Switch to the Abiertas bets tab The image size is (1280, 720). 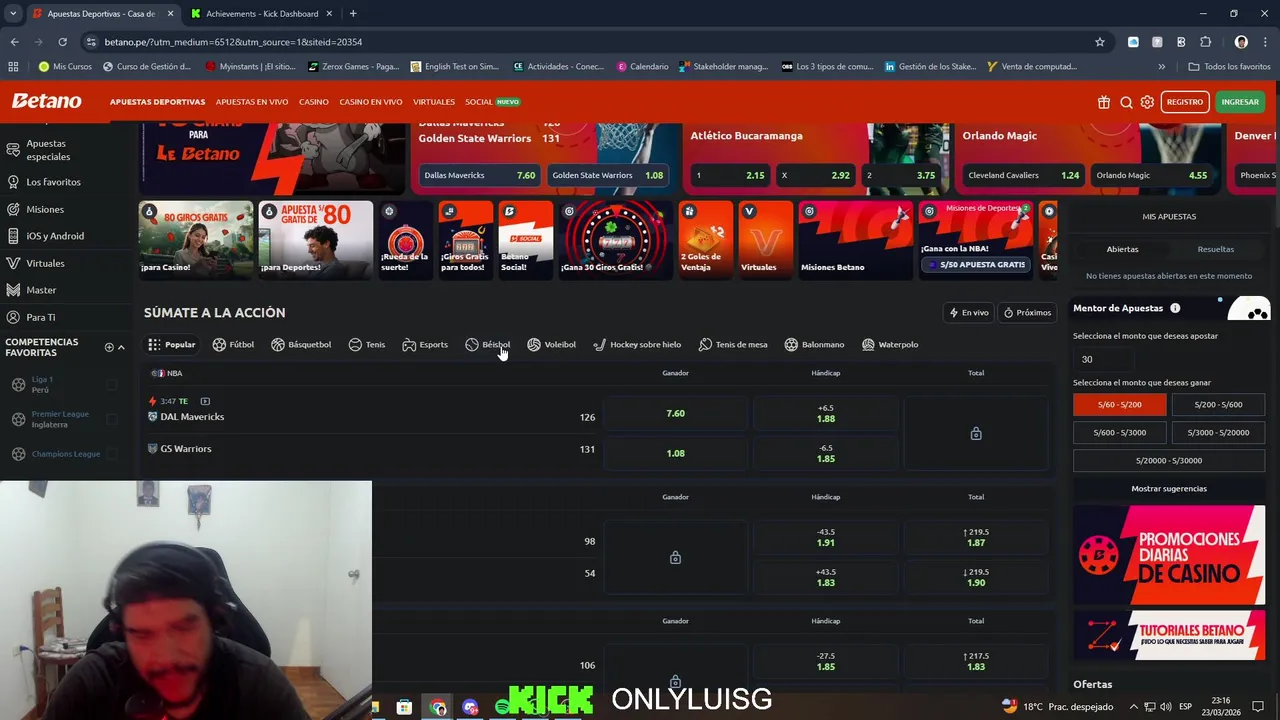(1122, 249)
